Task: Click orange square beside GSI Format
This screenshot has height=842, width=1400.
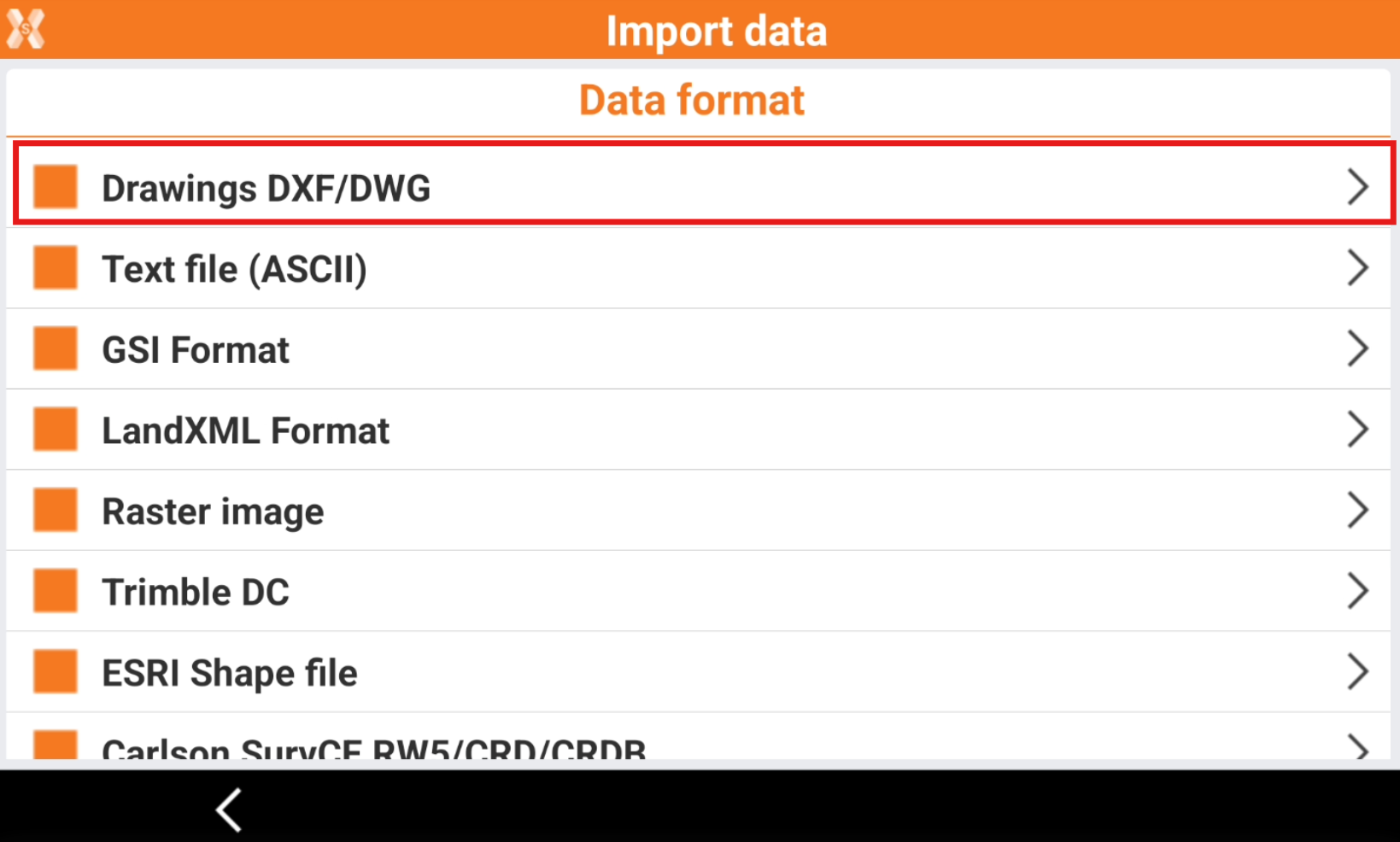Action: coord(56,348)
